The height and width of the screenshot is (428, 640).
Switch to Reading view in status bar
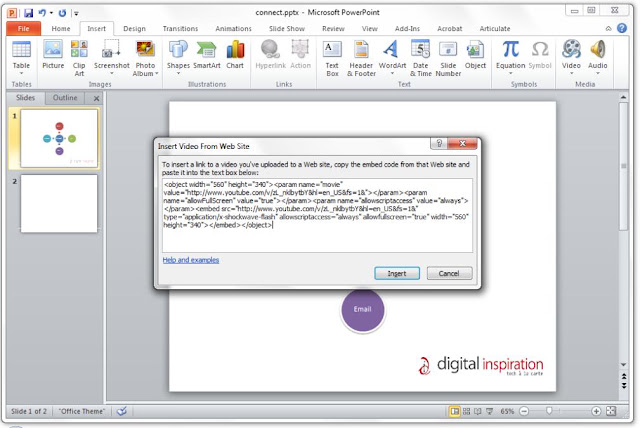478,411
